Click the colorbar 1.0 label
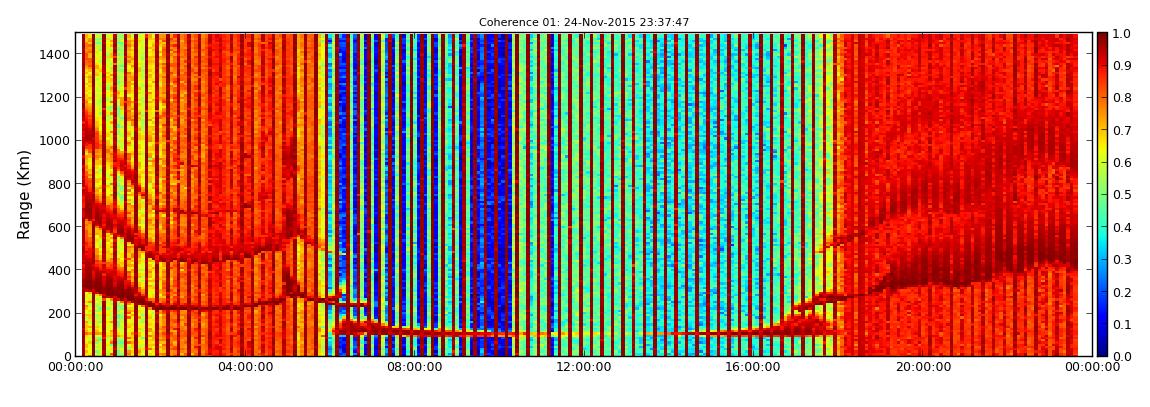 click(x=1123, y=34)
